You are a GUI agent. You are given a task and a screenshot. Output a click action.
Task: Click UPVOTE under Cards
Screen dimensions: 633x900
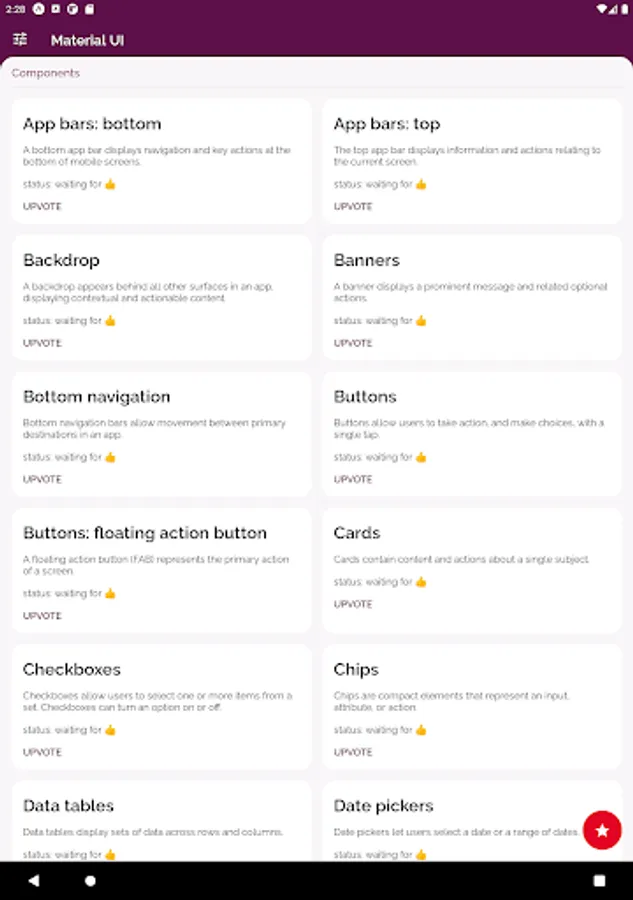pos(353,604)
